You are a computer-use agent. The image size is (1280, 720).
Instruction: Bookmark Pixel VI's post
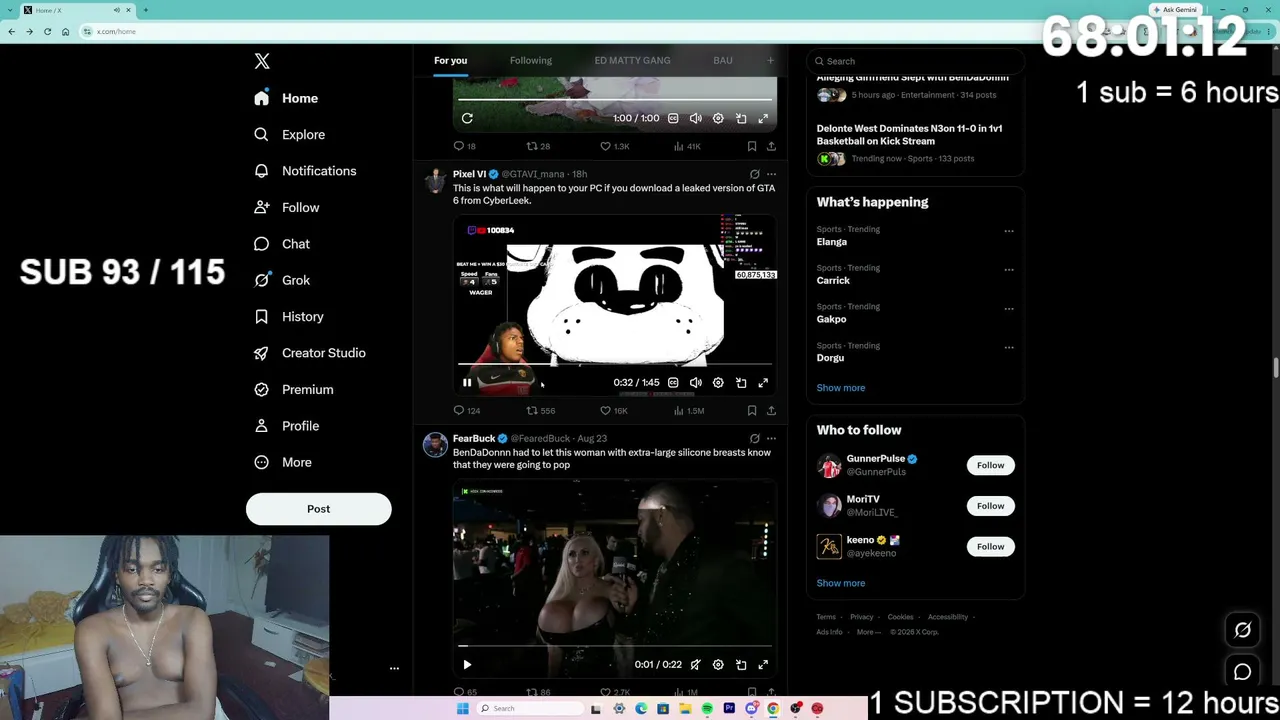point(751,410)
